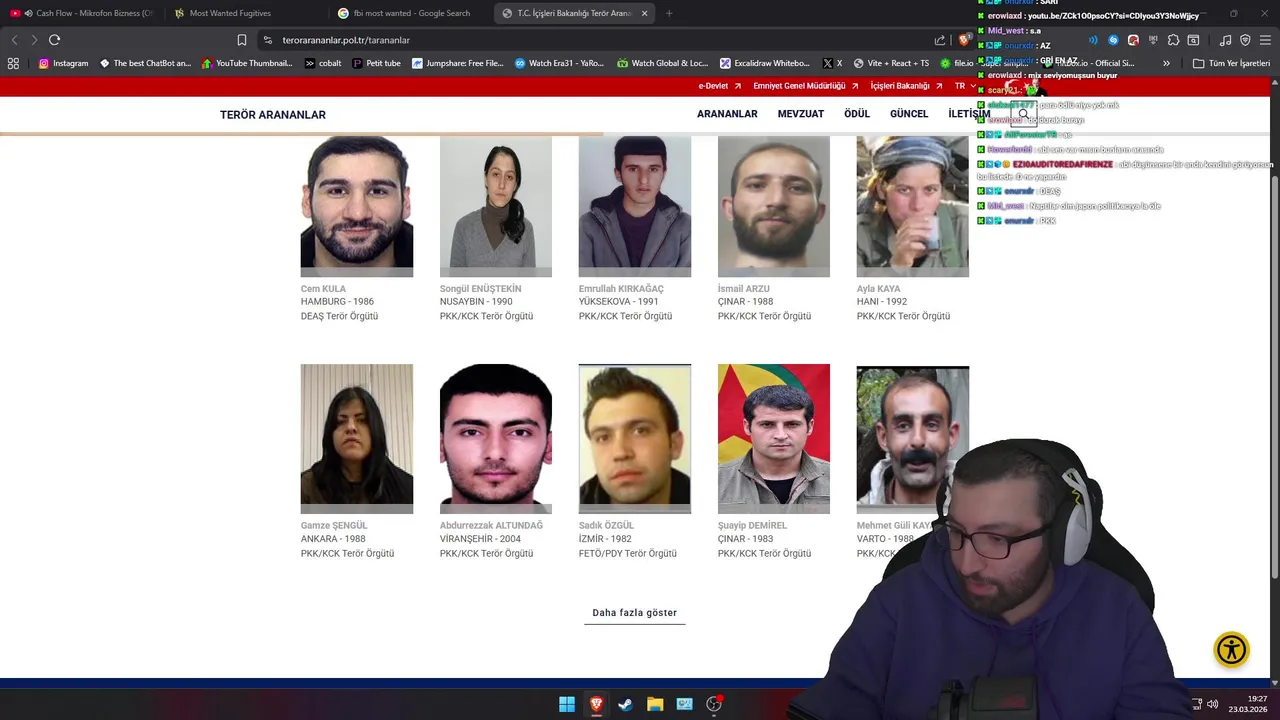The image size is (1280, 720).
Task: Open the ÖDÜL menu item
Action: tap(857, 114)
